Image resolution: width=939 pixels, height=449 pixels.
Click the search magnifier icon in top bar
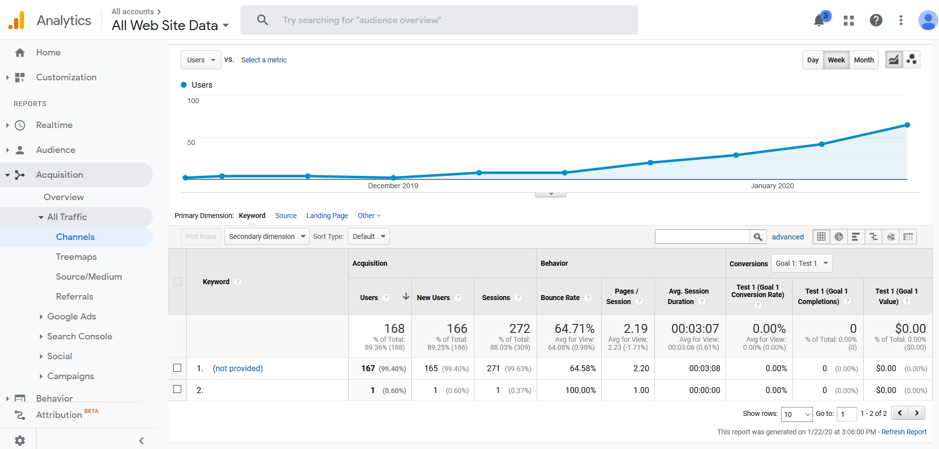[262, 20]
